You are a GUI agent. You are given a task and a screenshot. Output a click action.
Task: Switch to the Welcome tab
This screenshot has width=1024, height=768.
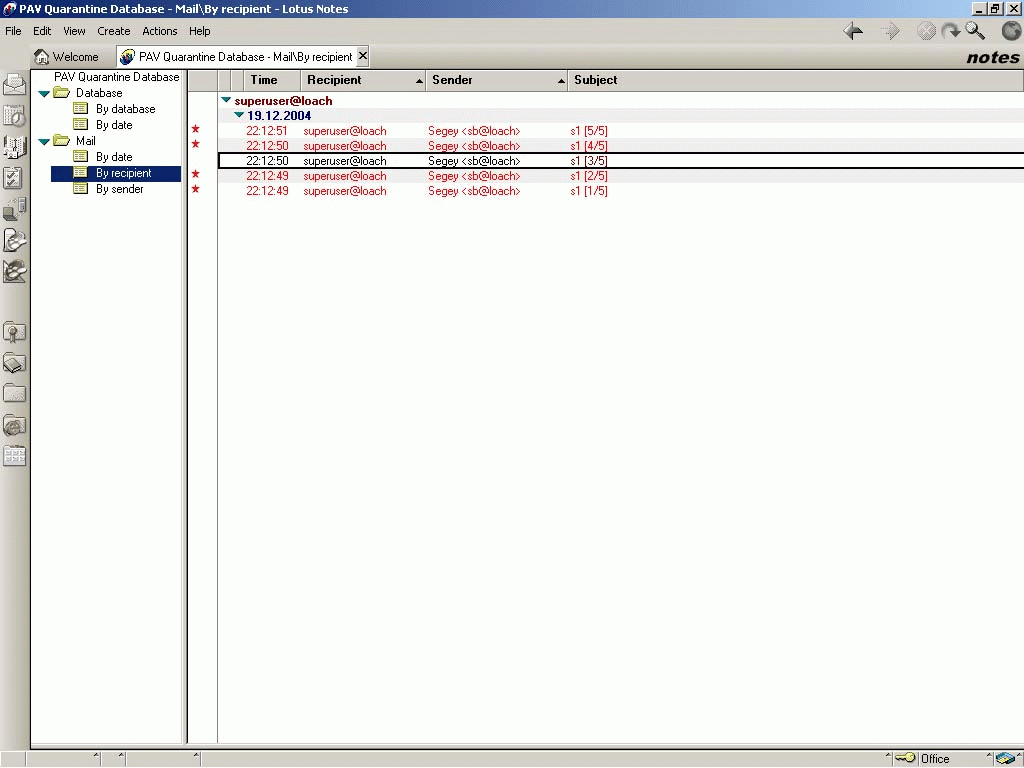(67, 57)
